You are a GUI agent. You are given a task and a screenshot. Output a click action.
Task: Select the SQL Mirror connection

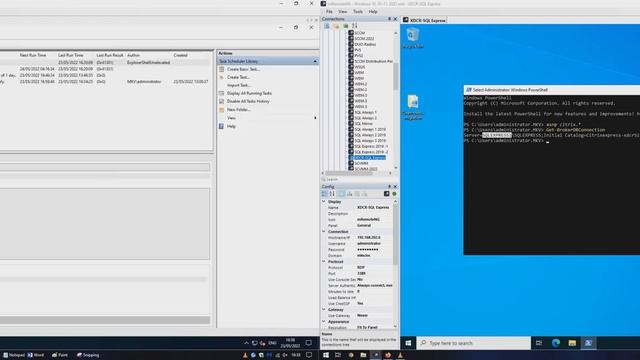tap(363, 123)
